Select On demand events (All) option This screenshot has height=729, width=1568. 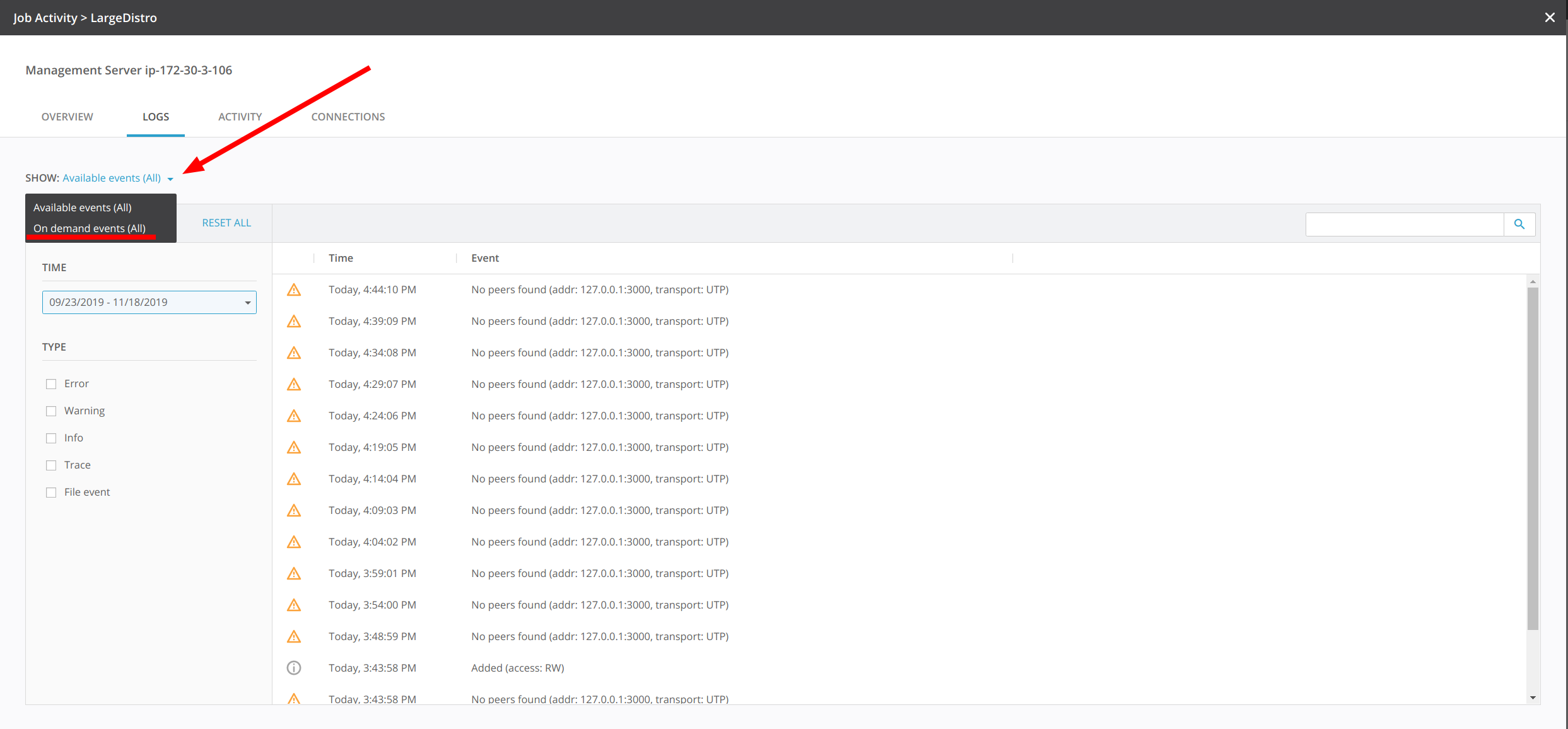click(90, 228)
